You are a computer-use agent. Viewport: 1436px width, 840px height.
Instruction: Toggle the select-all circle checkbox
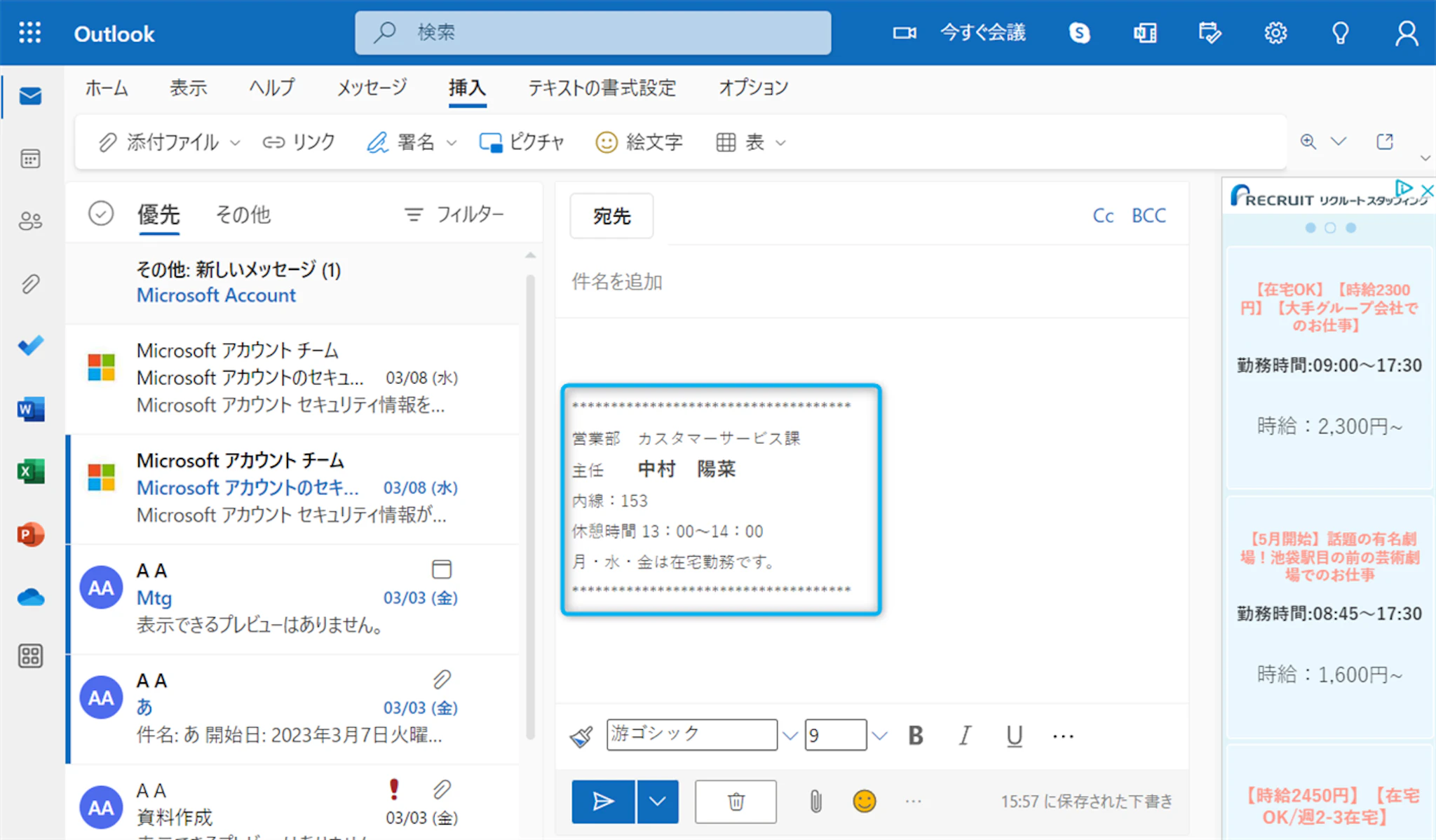(x=101, y=213)
